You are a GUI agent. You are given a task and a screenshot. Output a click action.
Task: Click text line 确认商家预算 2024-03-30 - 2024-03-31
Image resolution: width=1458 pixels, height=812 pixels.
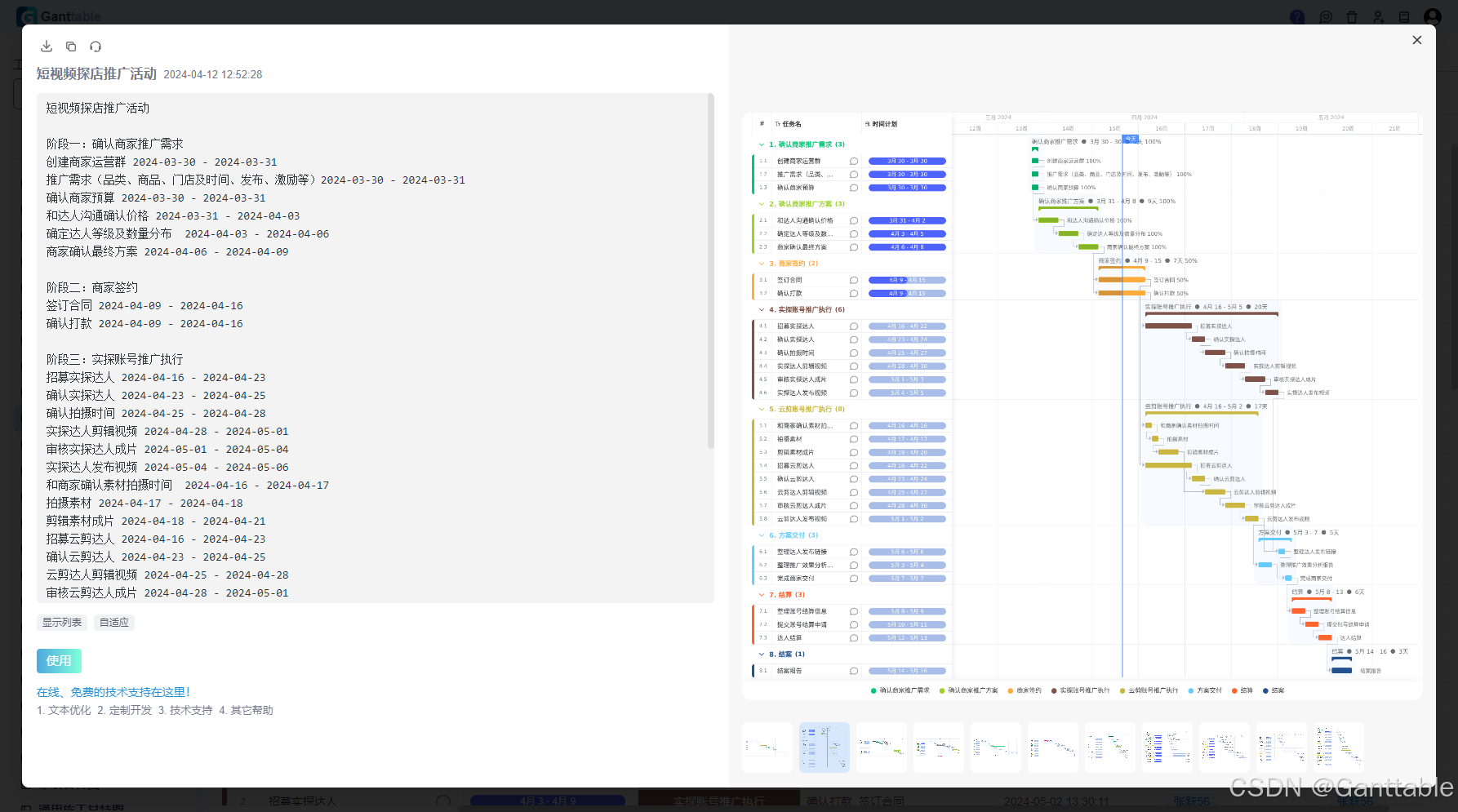click(156, 198)
